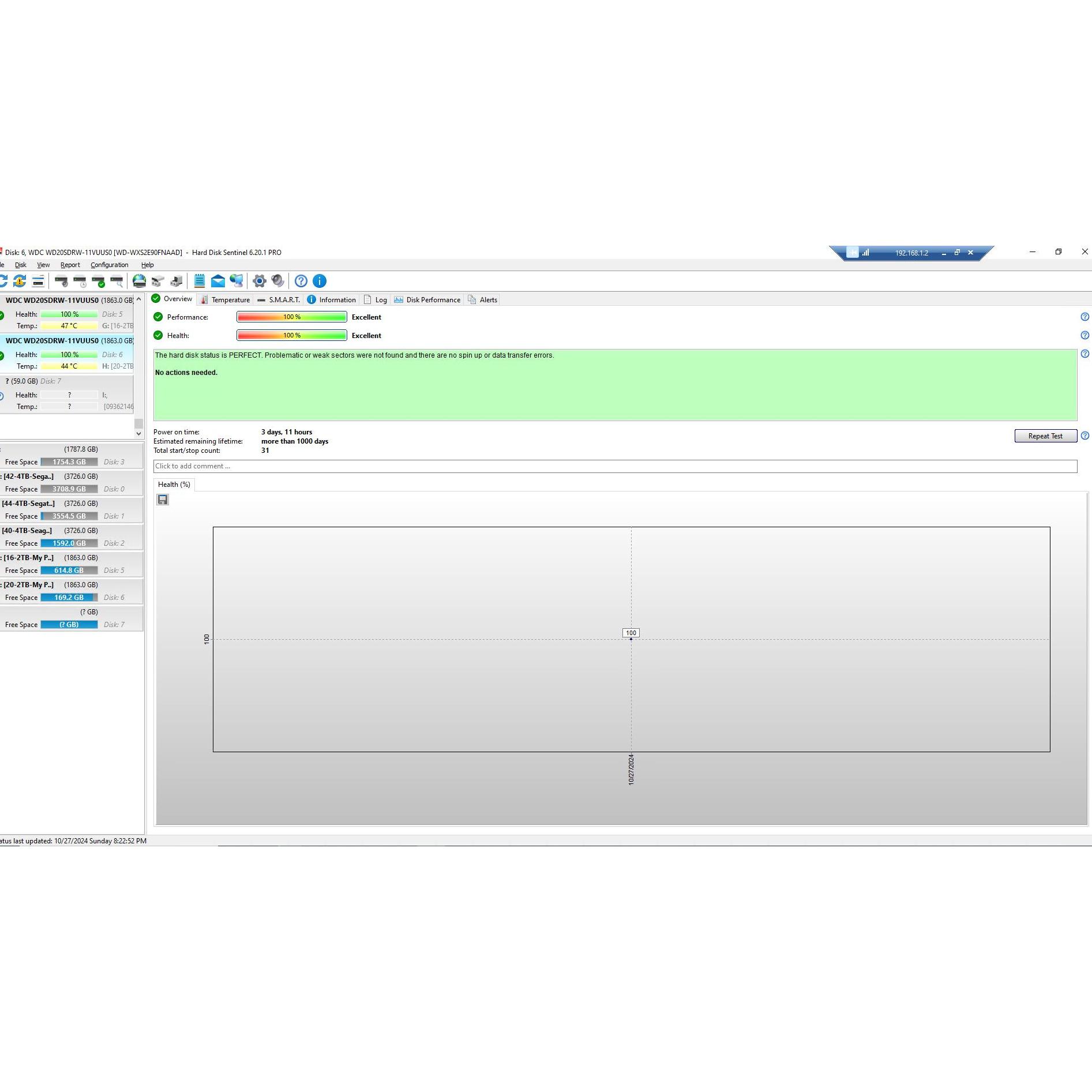The height and width of the screenshot is (1092, 1092).
Task: Click the Repeat Test button
Action: 1045,436
